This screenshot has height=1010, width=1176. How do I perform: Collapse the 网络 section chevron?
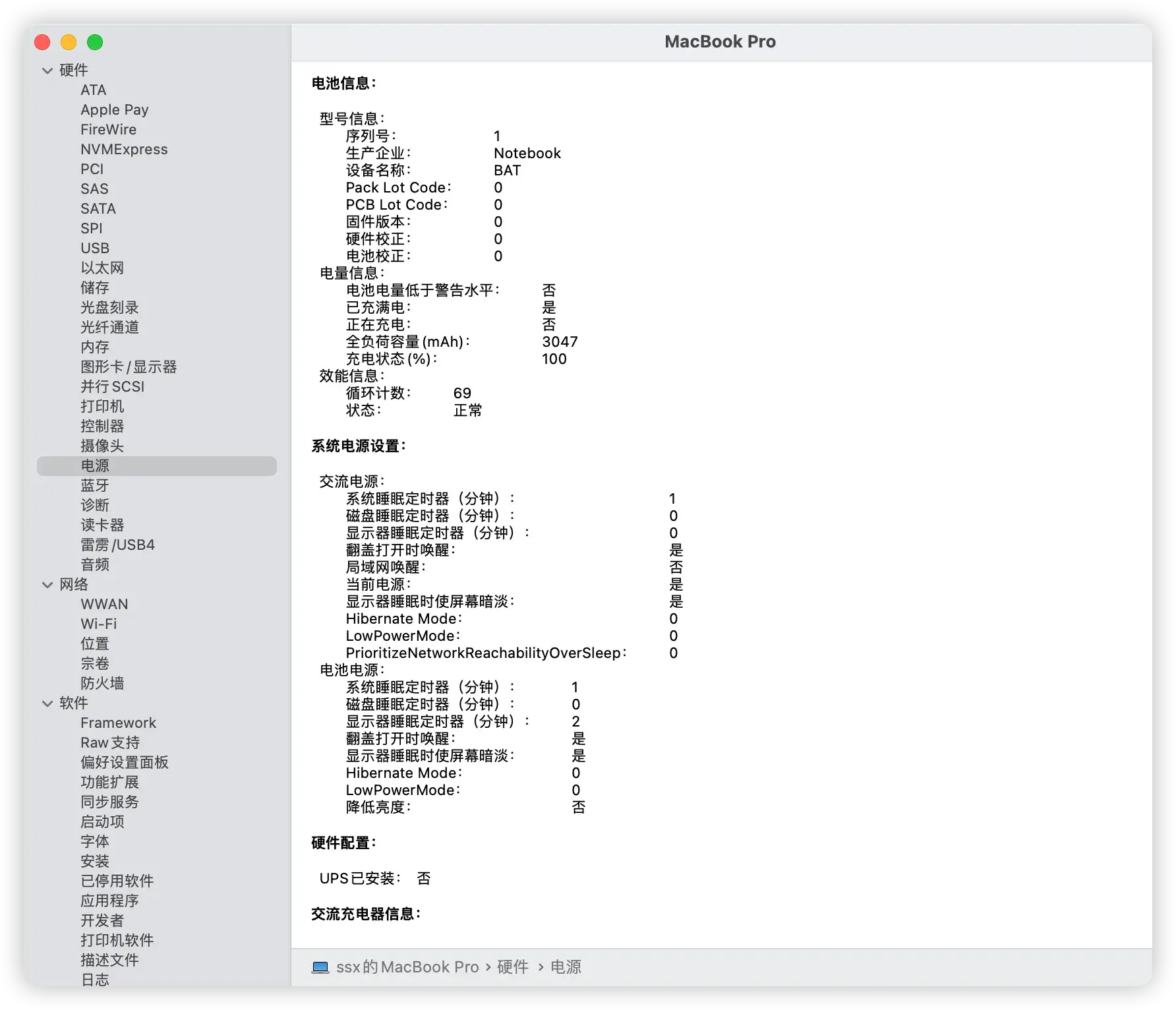click(47, 585)
